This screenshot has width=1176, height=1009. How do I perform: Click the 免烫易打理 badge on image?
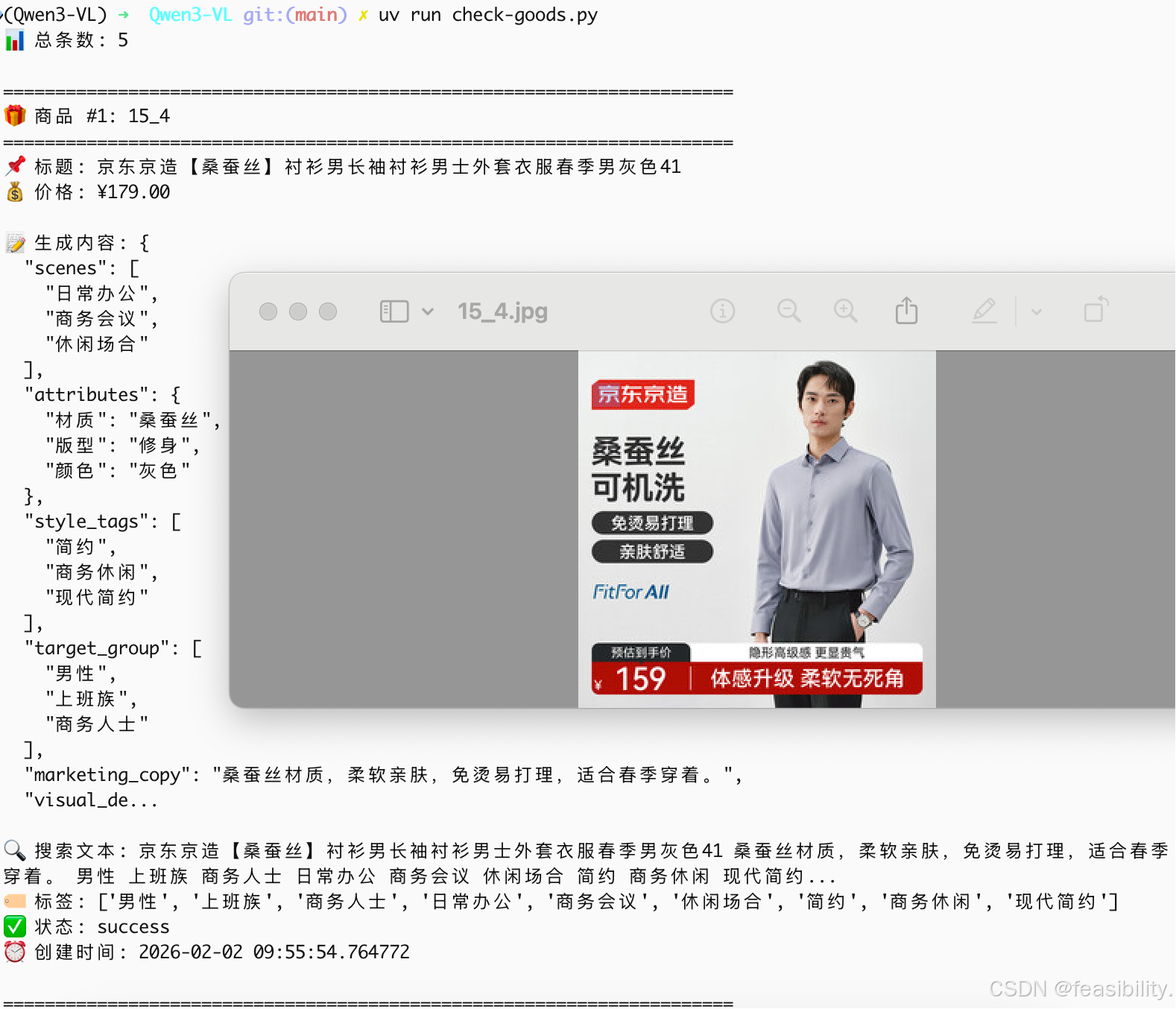pos(652,523)
